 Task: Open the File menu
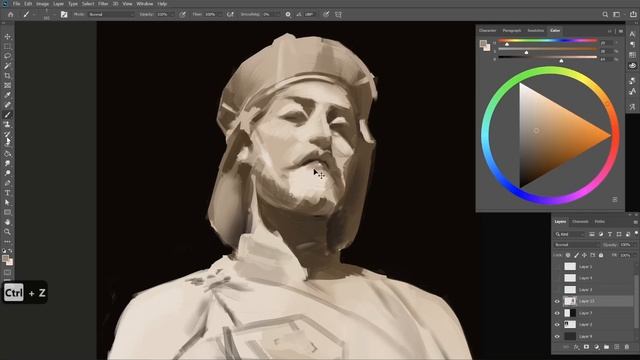(x=16, y=4)
